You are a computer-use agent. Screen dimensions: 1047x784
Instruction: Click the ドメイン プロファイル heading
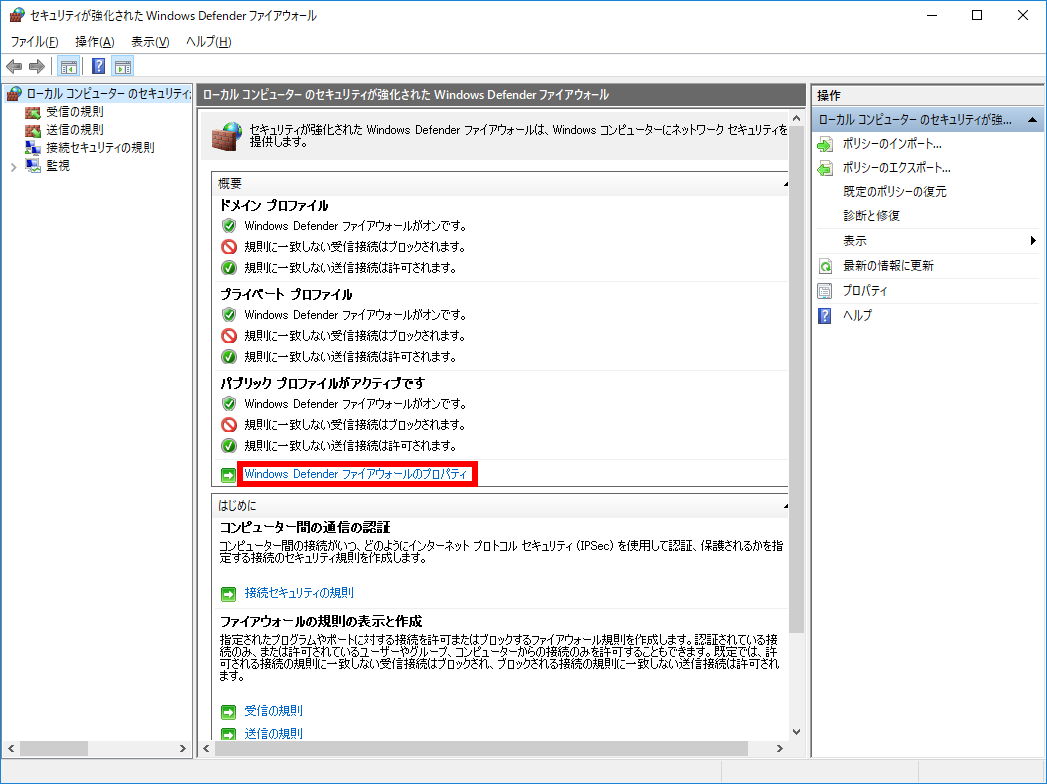pos(274,206)
